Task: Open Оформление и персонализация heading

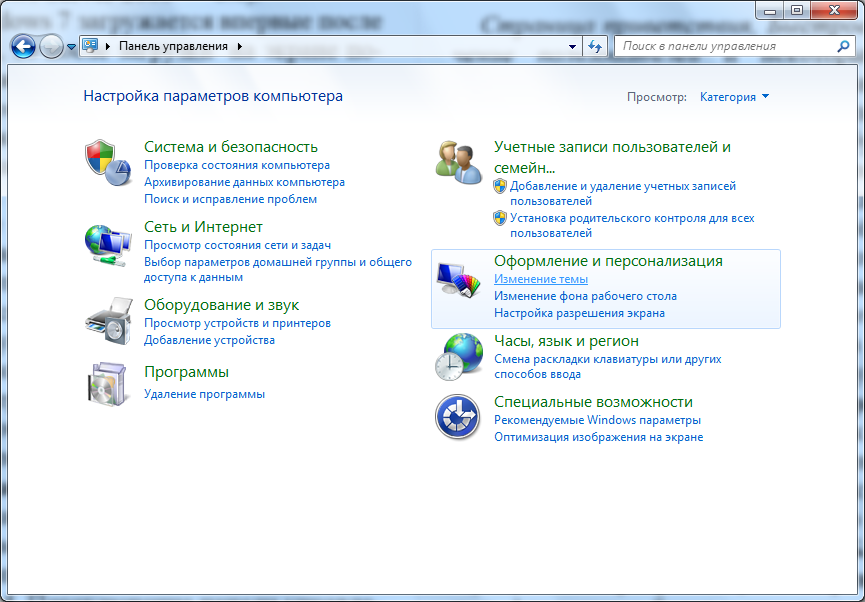Action: pos(608,261)
